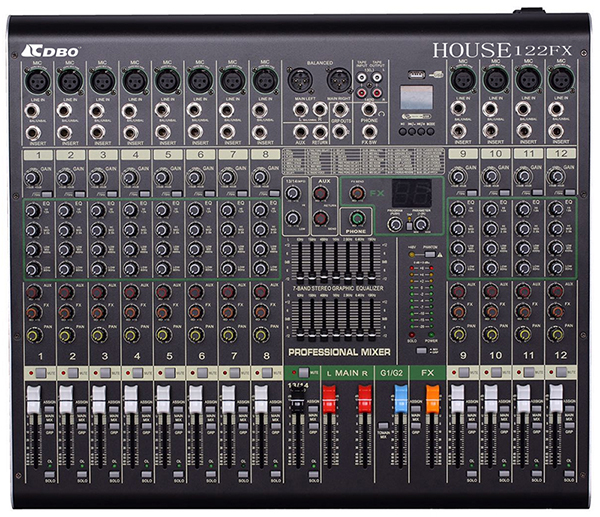Click the green PHONE level knob

pyautogui.click(x=357, y=218)
